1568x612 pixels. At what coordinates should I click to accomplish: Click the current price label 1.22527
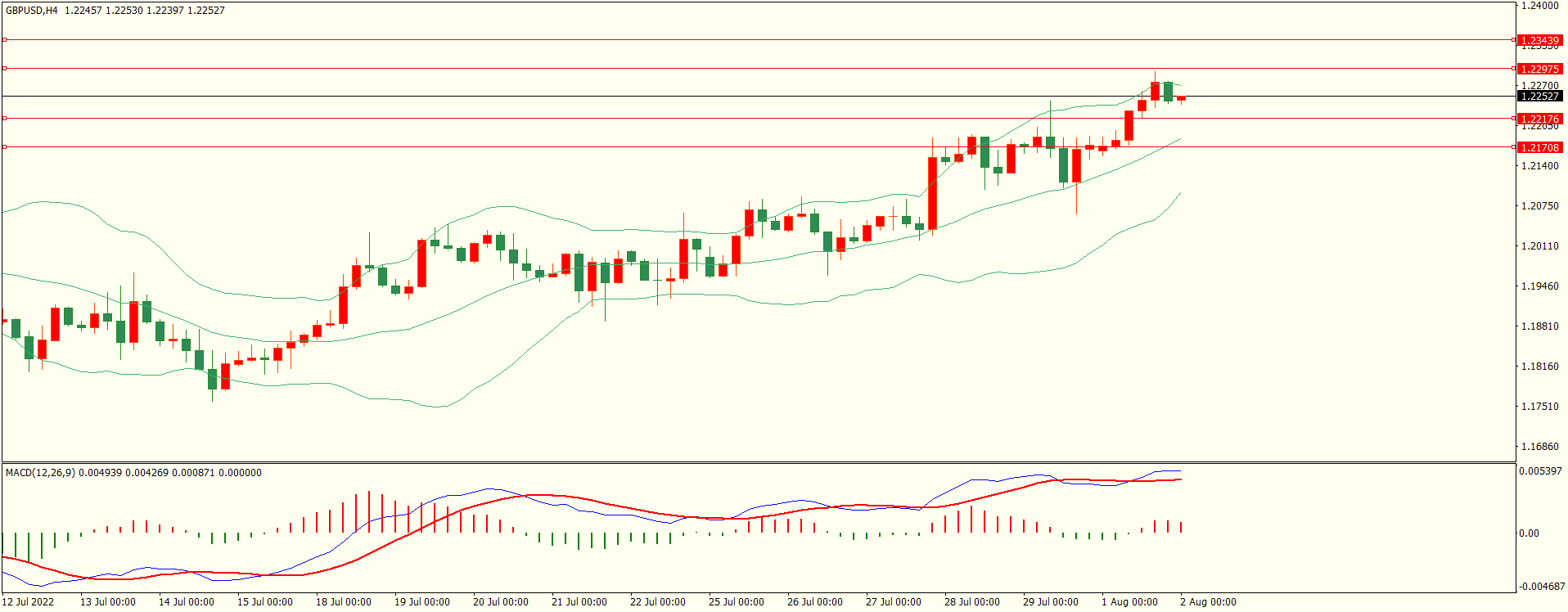[1539, 96]
